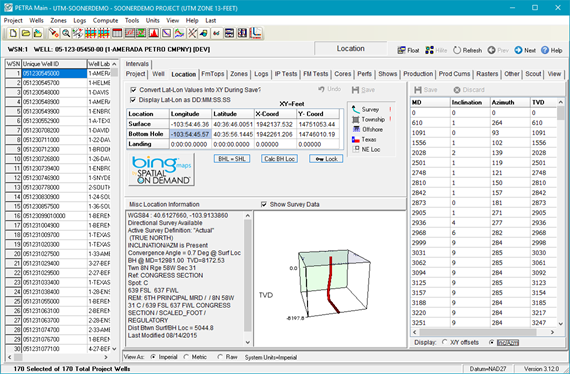Image resolution: width=570 pixels, height=374 pixels.
Task: Click the Unique Well ID column header
Action: point(54,64)
